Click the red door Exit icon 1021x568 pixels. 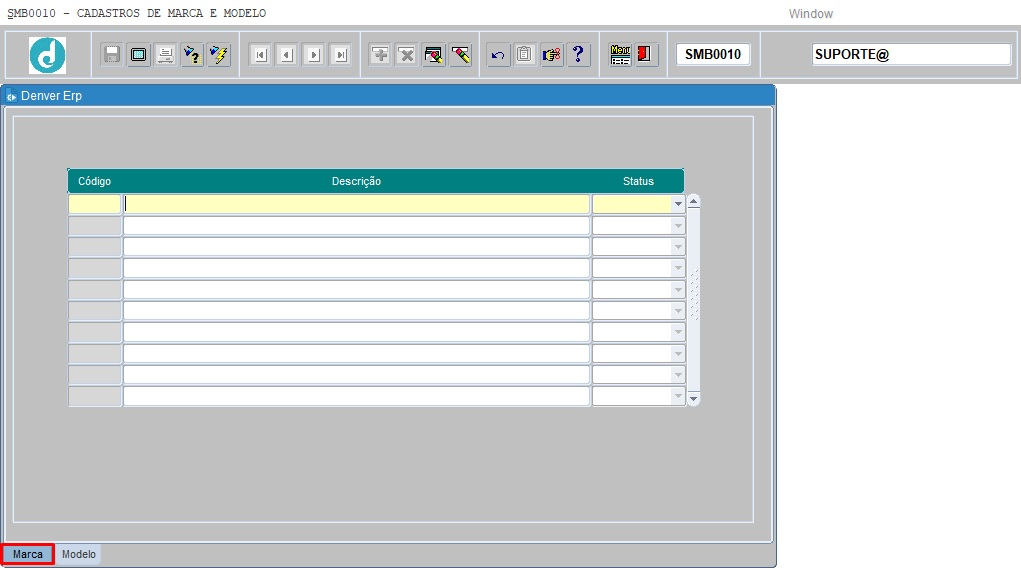click(645, 55)
